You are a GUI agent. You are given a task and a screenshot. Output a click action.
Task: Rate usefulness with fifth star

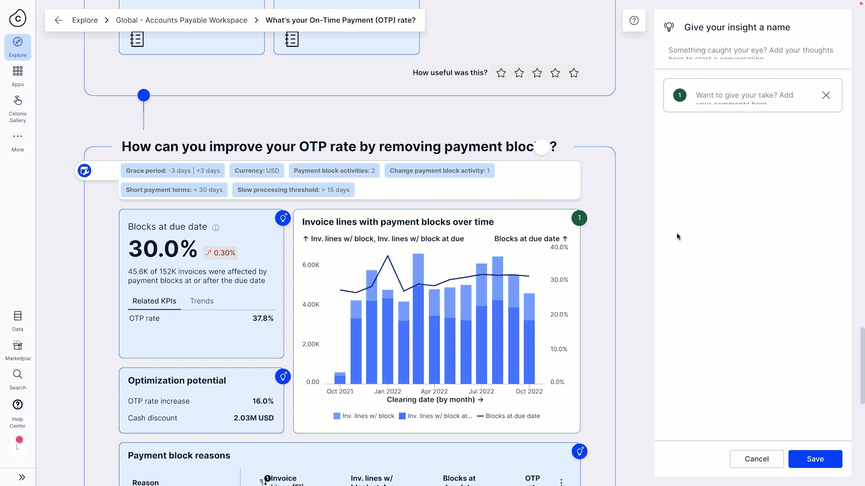[x=574, y=73]
